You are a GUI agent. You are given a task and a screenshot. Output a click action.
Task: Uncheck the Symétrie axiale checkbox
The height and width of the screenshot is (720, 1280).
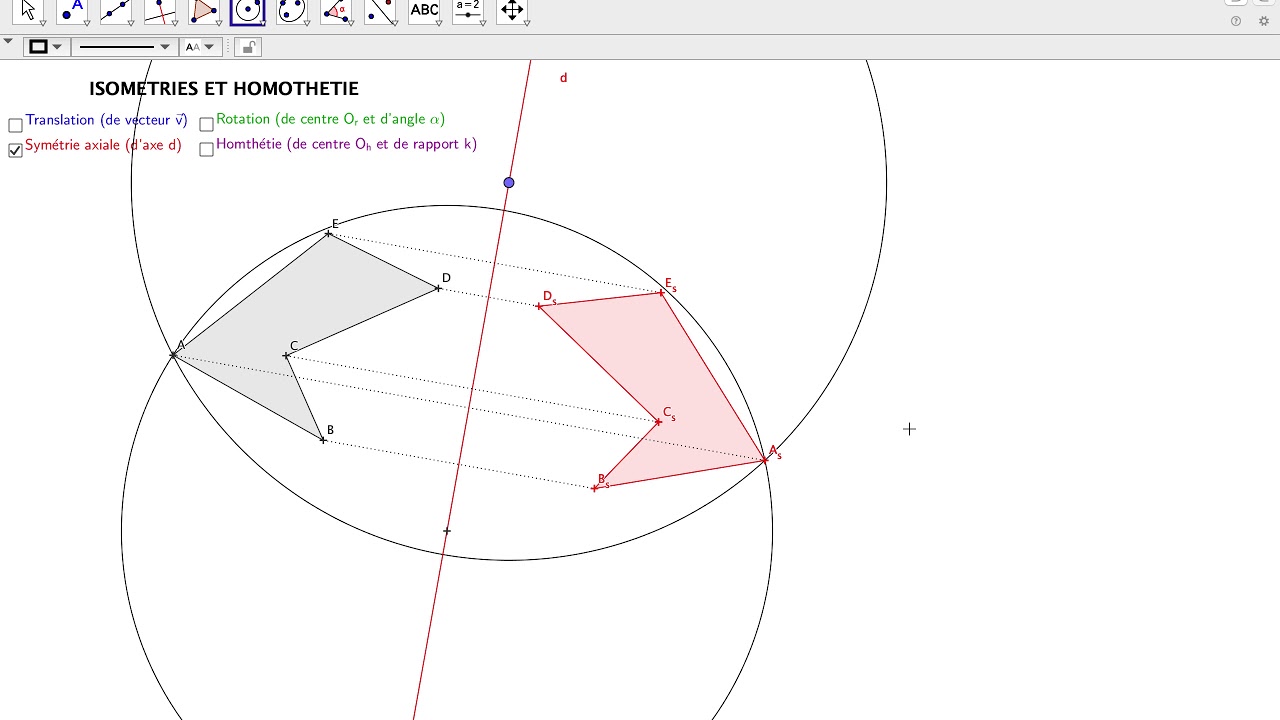15,150
